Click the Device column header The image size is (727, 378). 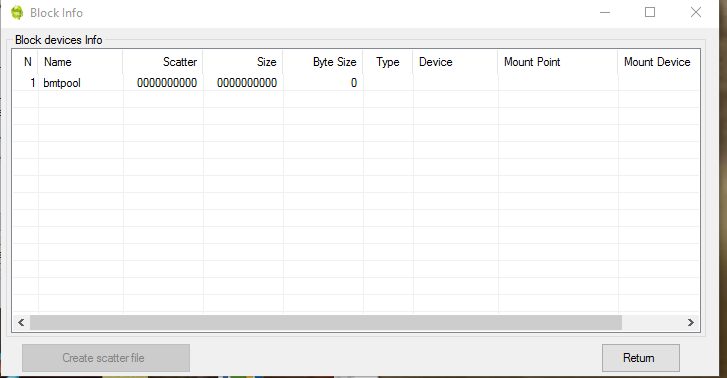click(455, 62)
